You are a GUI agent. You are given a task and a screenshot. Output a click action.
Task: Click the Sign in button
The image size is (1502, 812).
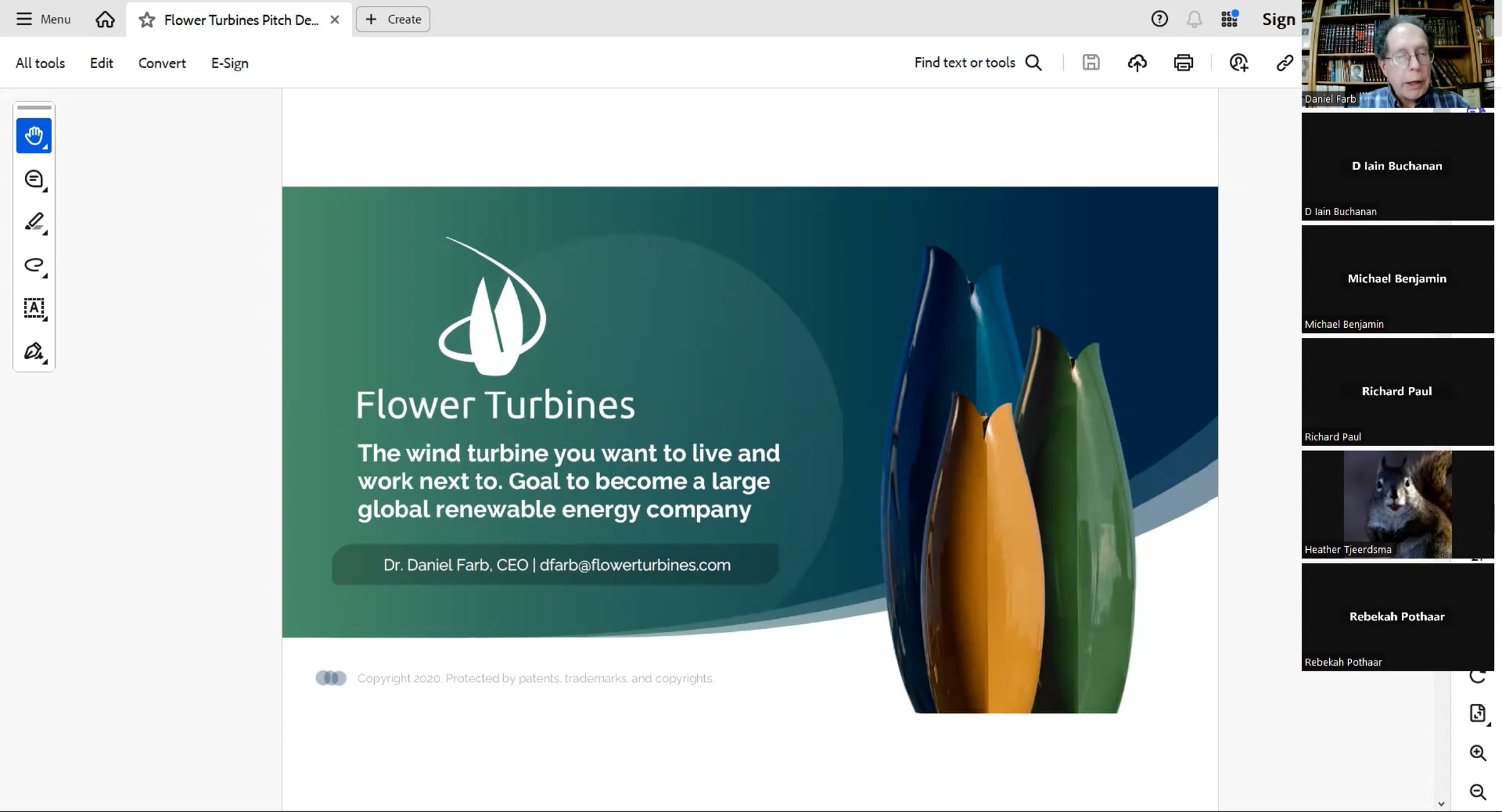pyautogui.click(x=1279, y=19)
